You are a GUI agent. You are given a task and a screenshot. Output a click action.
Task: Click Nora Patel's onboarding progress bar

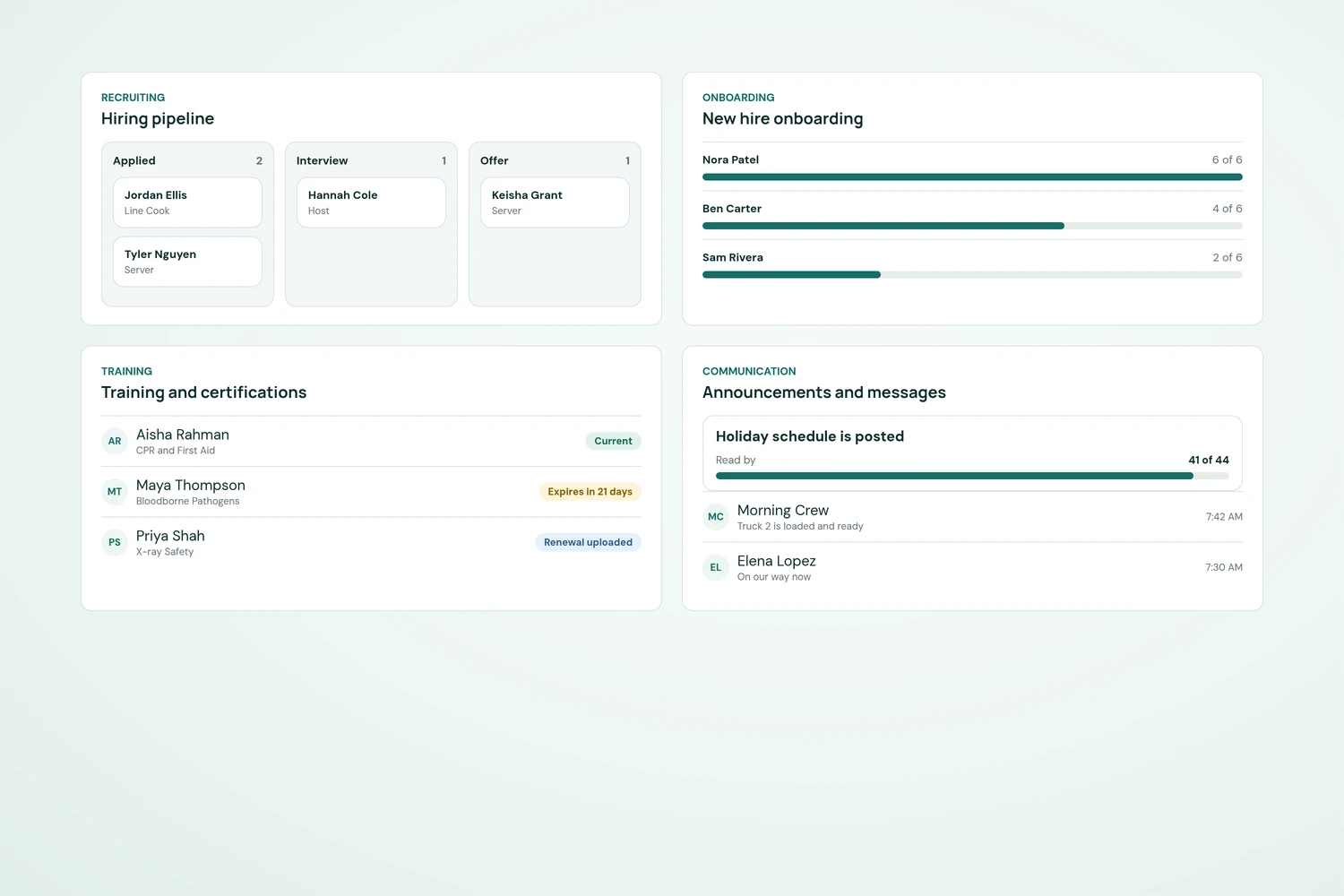972,177
